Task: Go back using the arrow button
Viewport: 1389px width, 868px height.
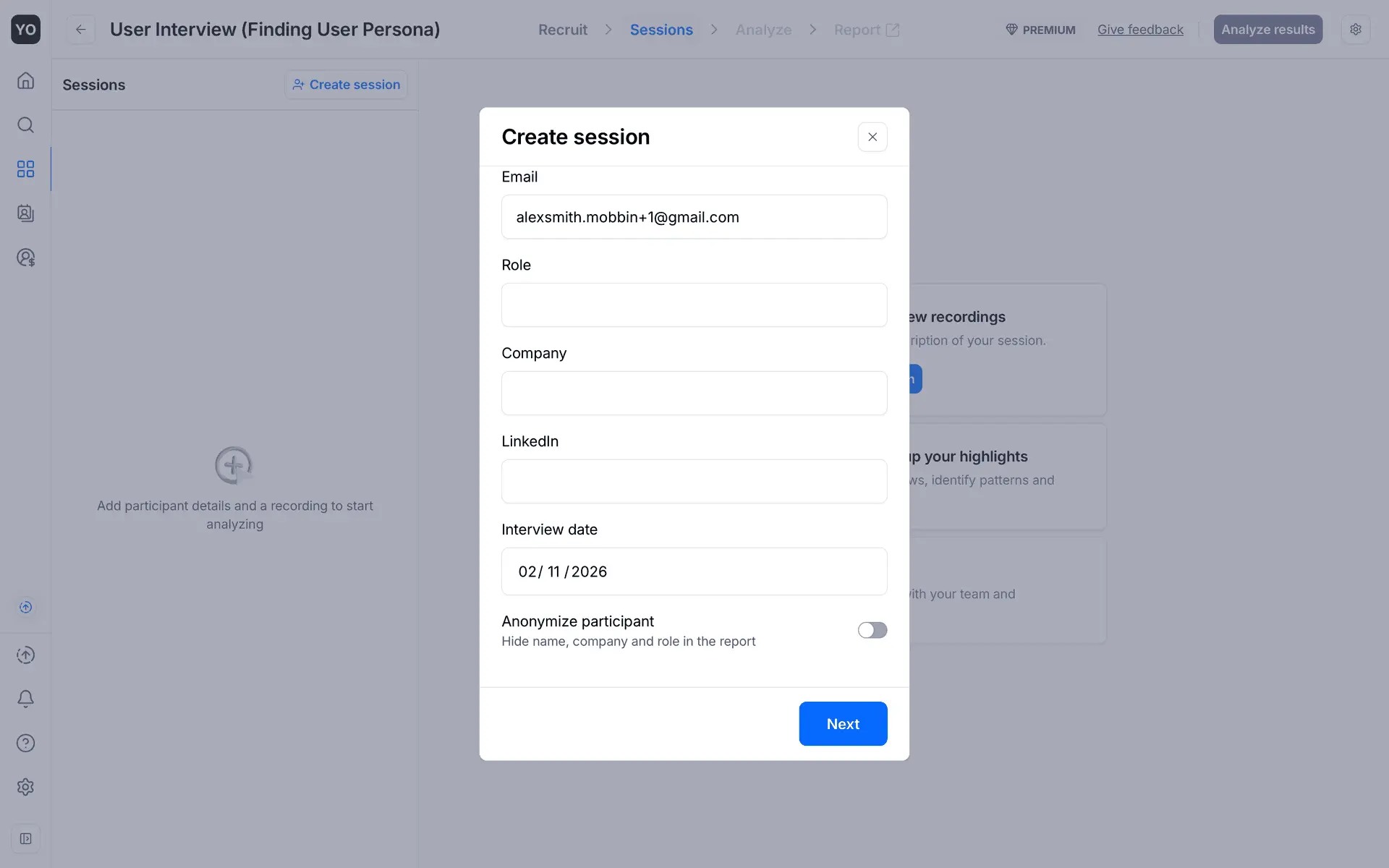Action: click(x=81, y=30)
